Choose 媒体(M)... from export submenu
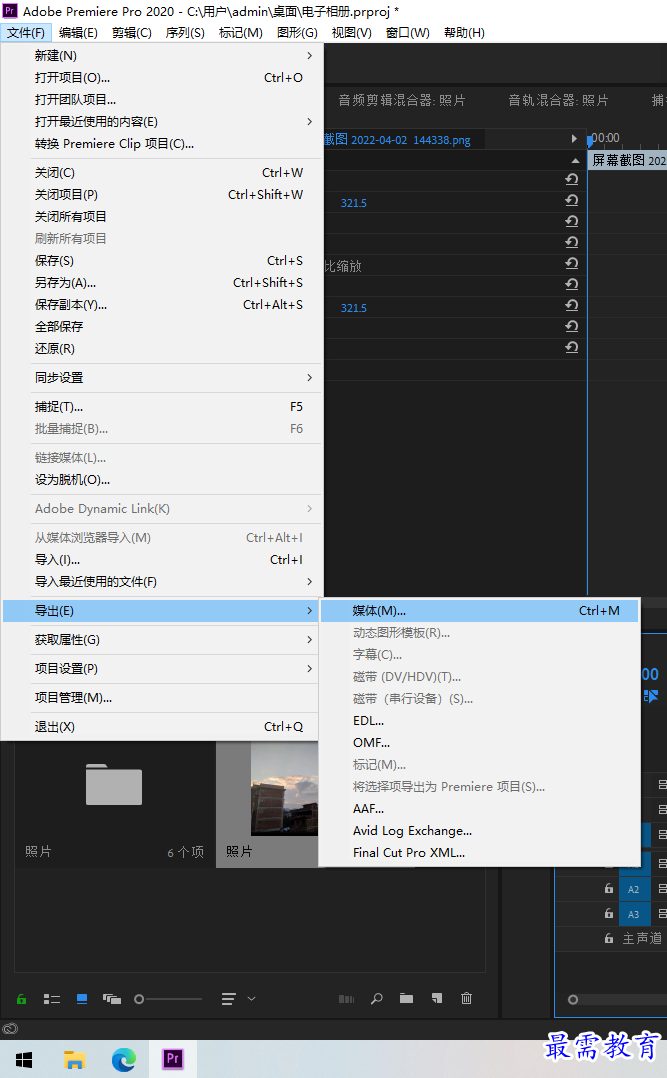The width and height of the screenshot is (667, 1078). pos(479,610)
